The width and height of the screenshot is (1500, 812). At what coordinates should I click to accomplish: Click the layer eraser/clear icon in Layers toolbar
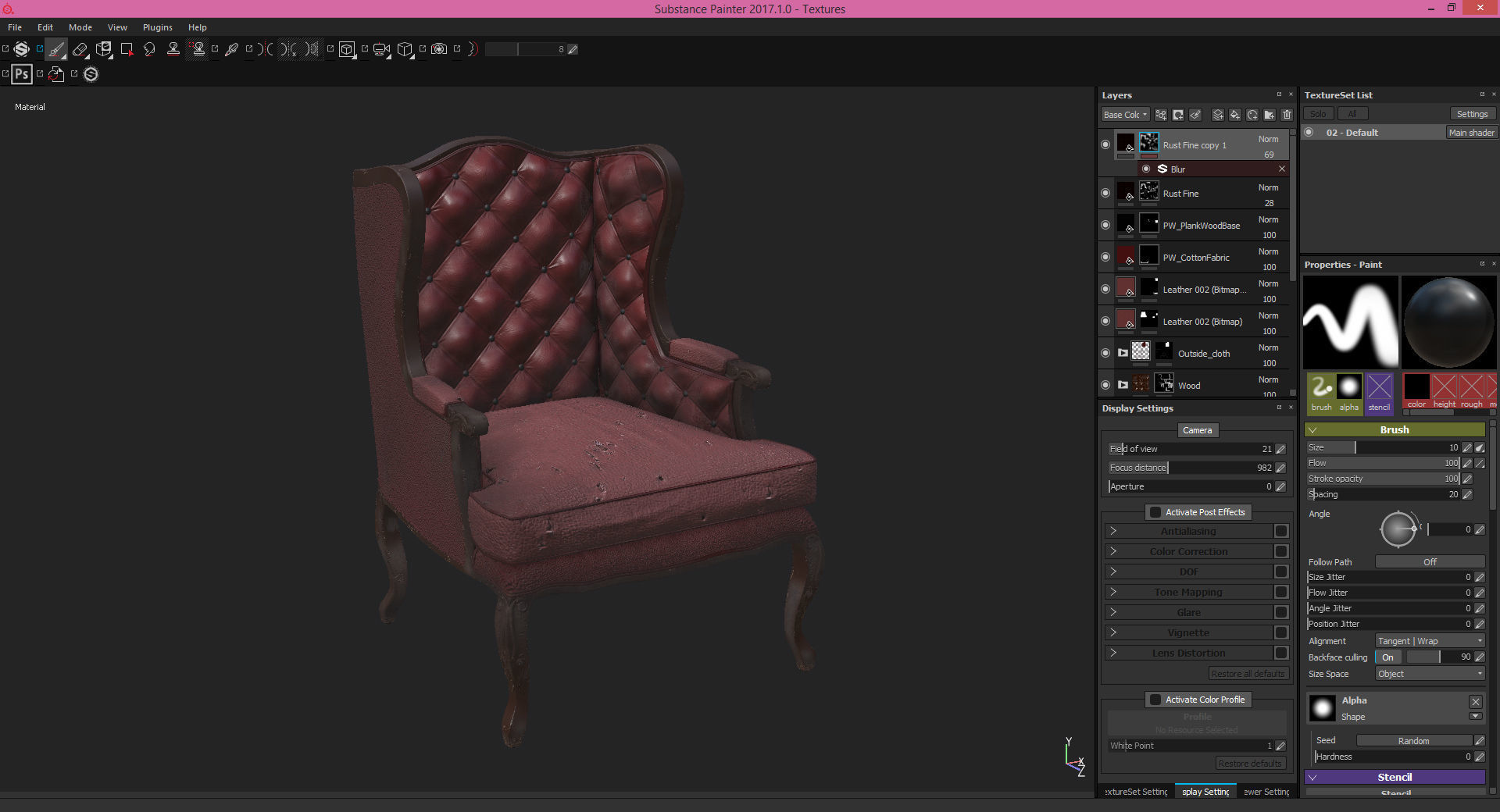(x=1195, y=115)
